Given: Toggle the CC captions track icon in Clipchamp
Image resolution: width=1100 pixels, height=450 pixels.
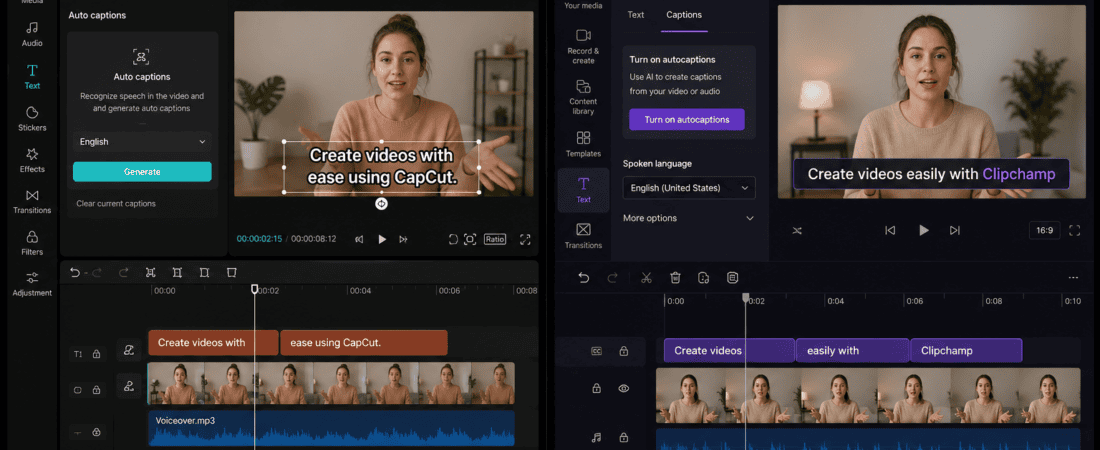Looking at the screenshot, I should (x=596, y=351).
